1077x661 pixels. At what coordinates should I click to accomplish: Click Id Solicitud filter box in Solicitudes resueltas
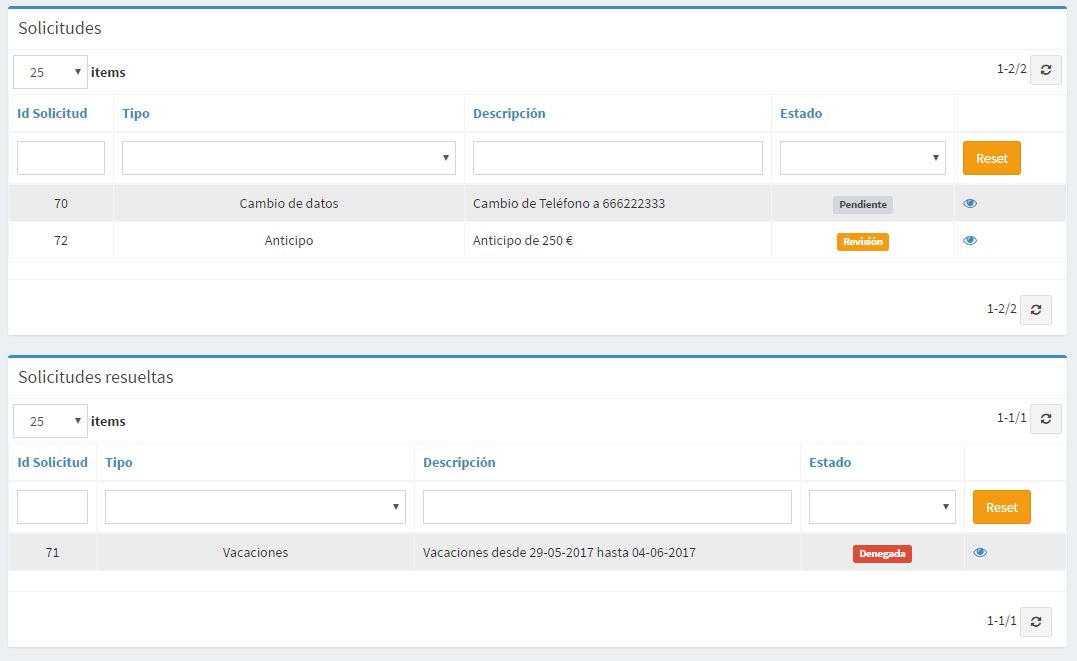point(52,507)
